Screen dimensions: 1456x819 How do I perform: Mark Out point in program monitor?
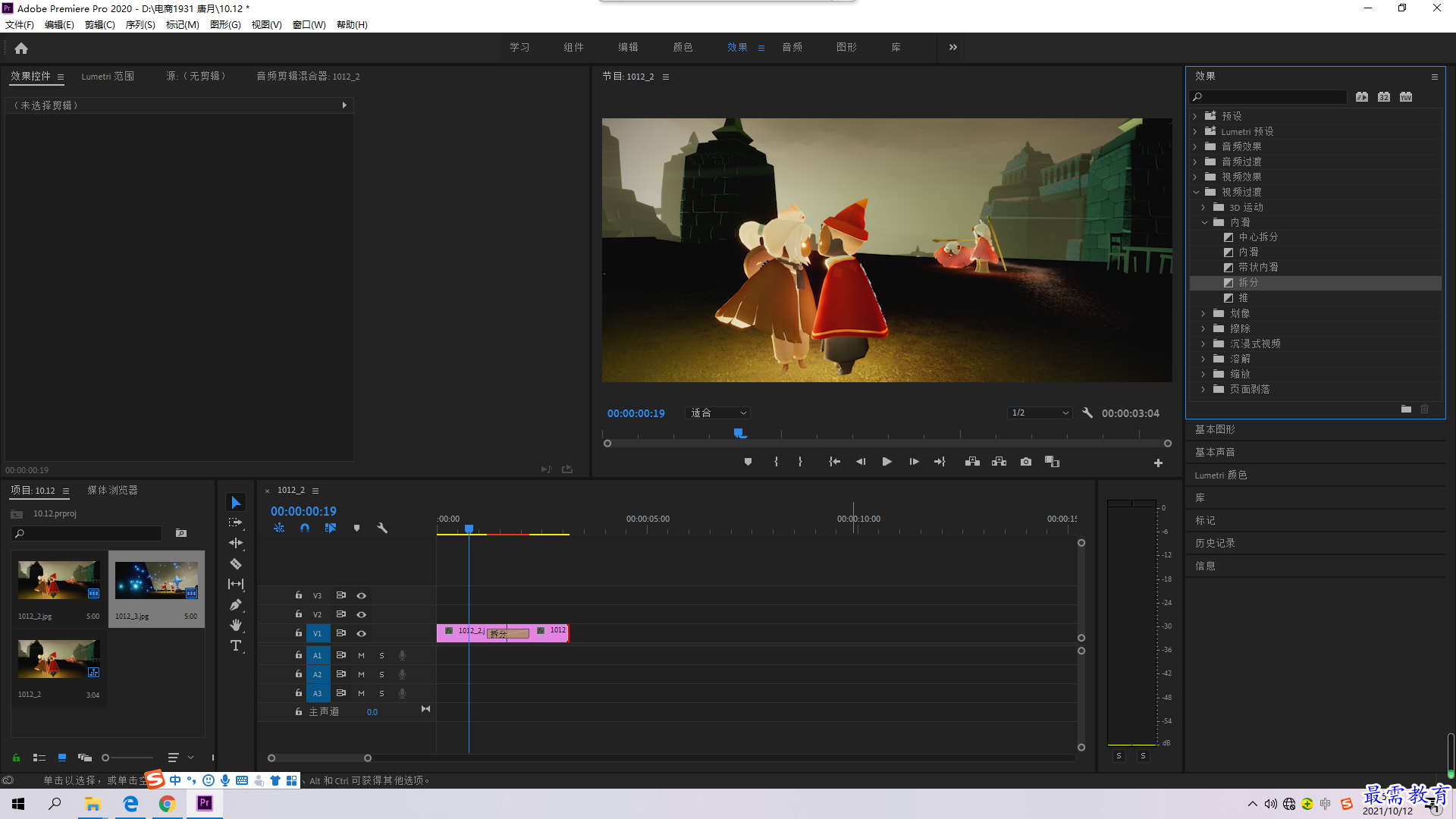tap(800, 462)
